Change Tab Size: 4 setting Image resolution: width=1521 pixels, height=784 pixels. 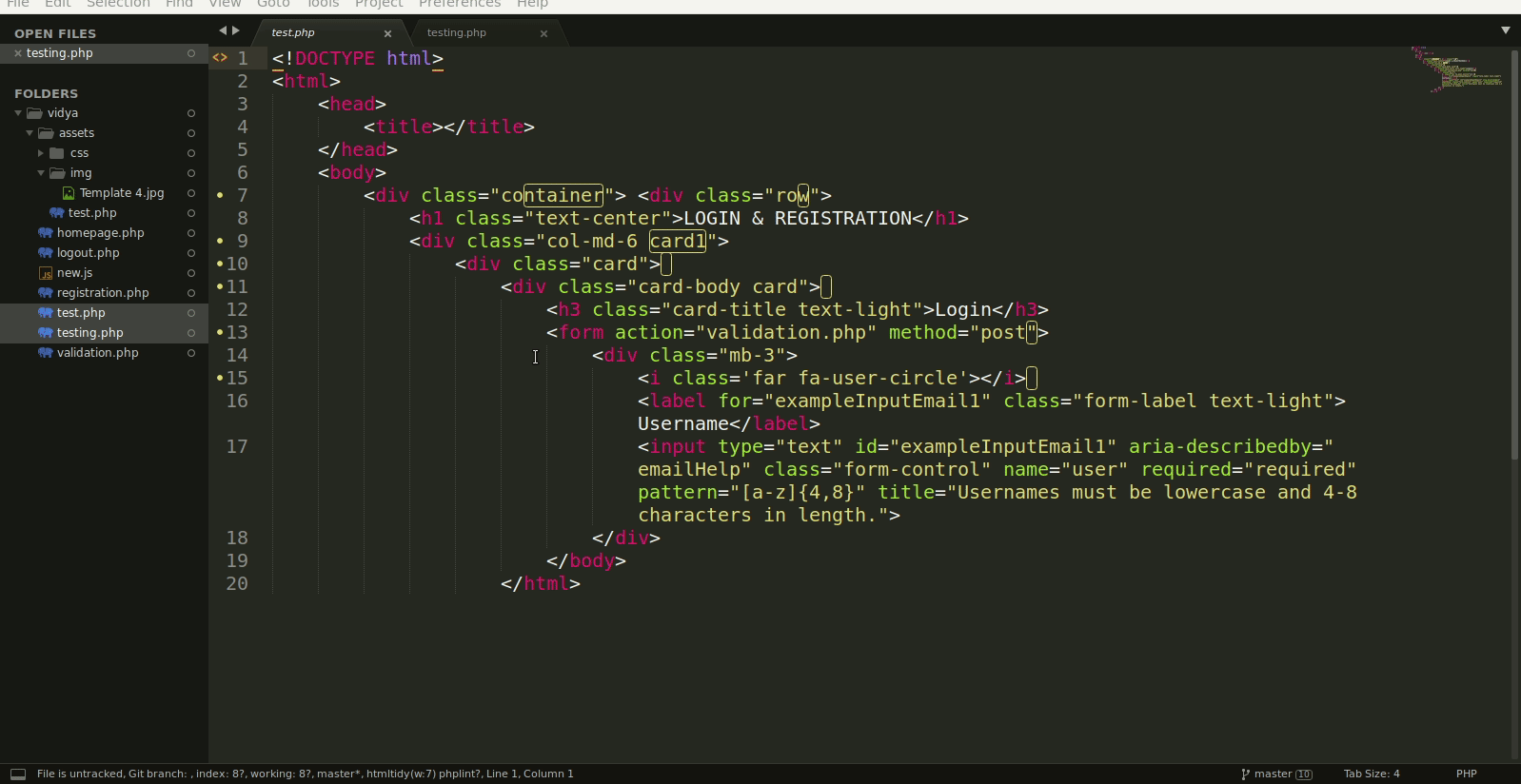1372,774
